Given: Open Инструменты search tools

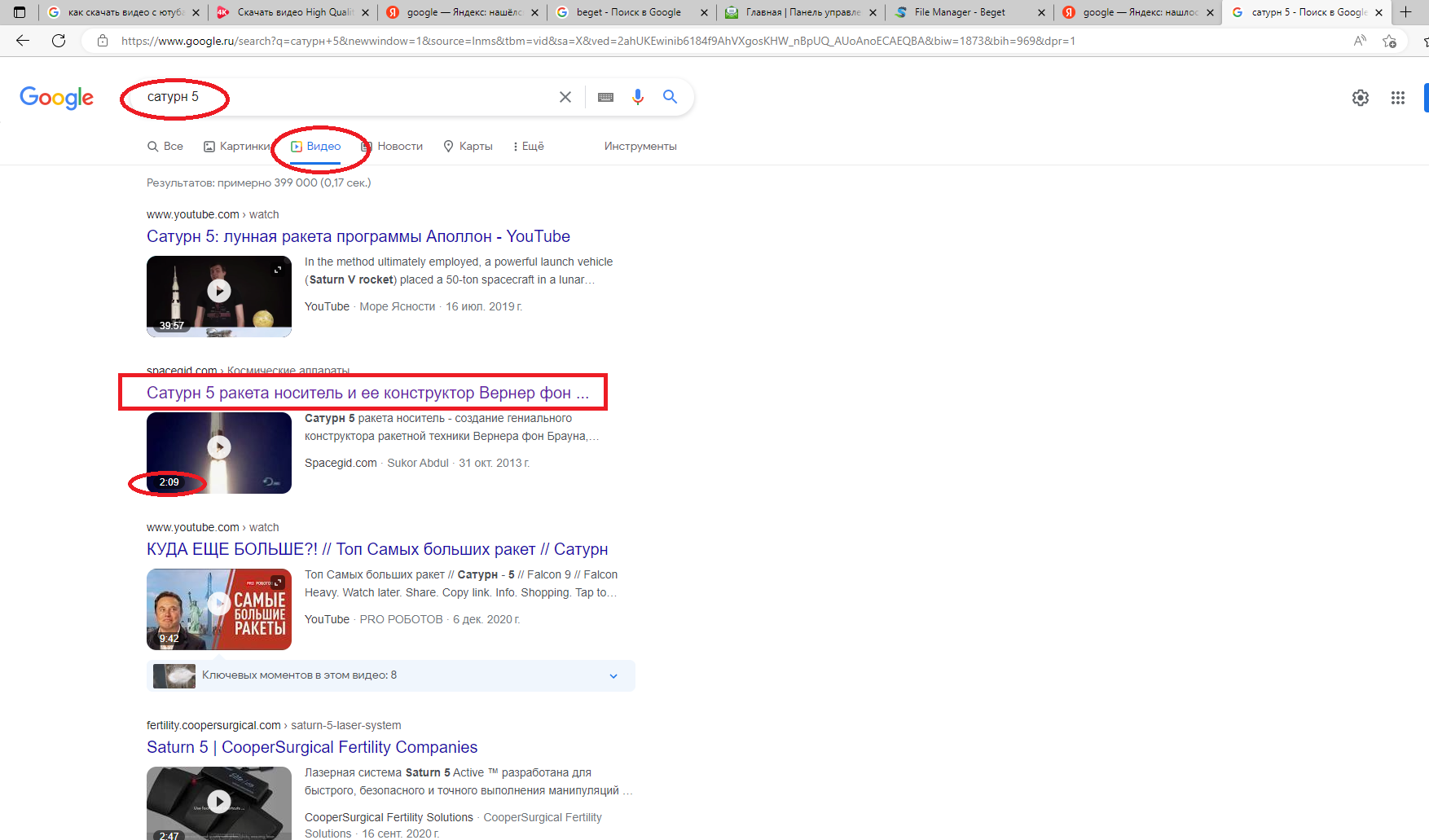Looking at the screenshot, I should 640,146.
